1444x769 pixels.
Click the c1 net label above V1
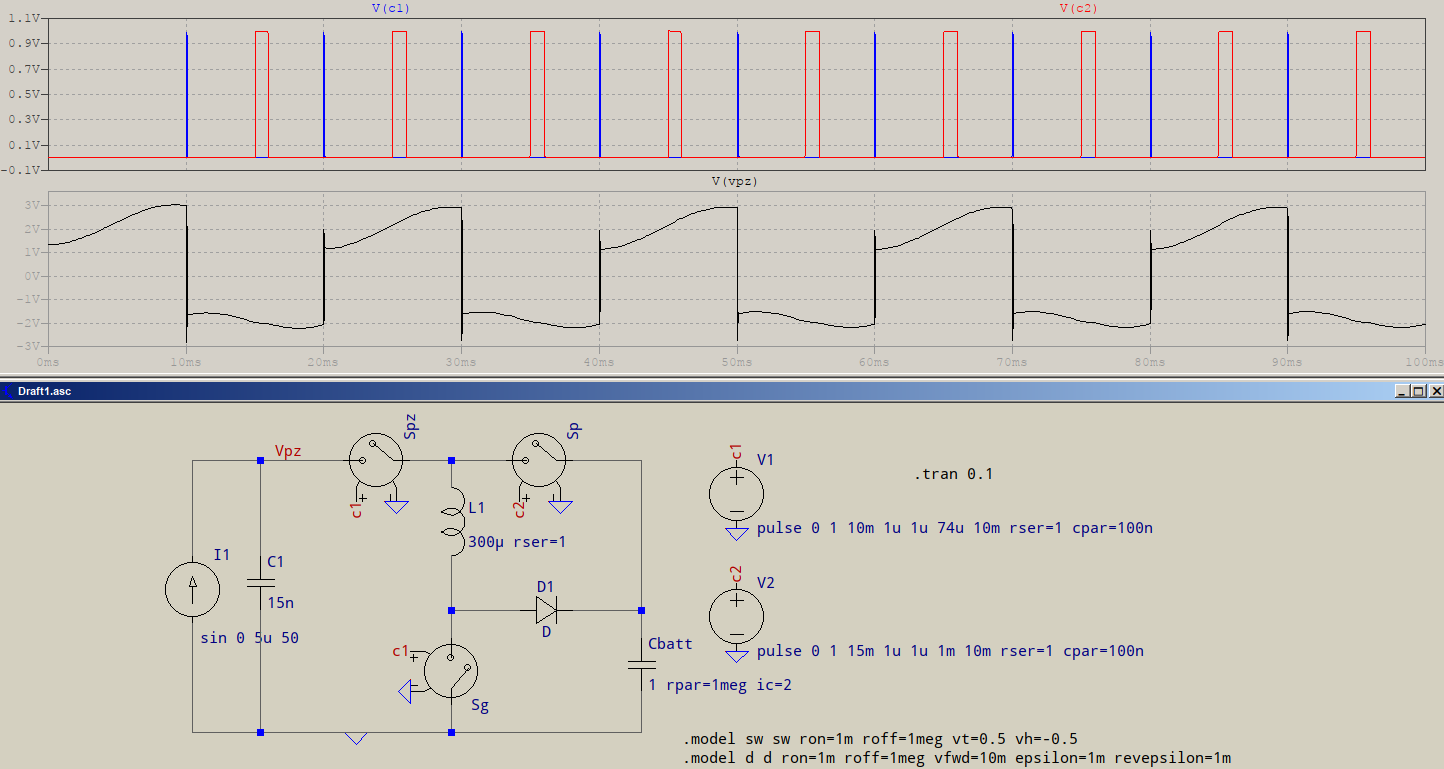coord(735,451)
